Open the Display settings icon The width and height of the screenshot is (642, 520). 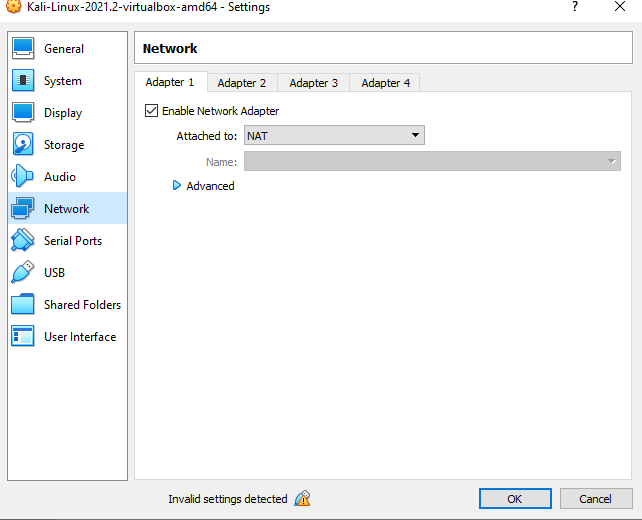tap(23, 113)
